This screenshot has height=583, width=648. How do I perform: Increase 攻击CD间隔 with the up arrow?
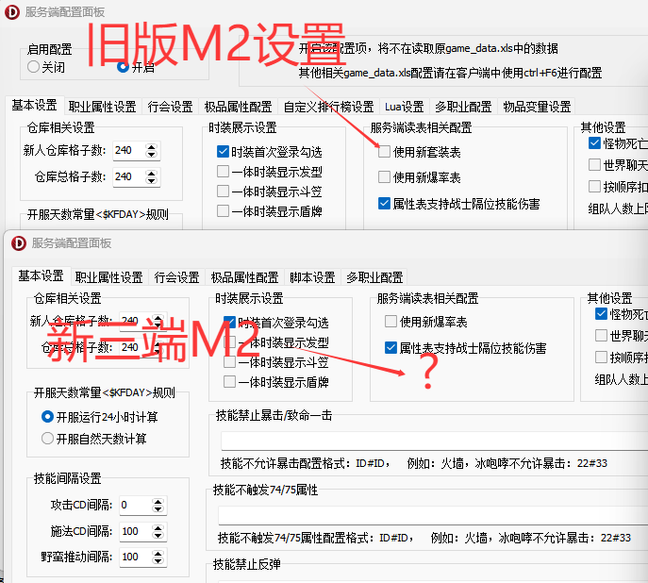[x=158, y=501]
